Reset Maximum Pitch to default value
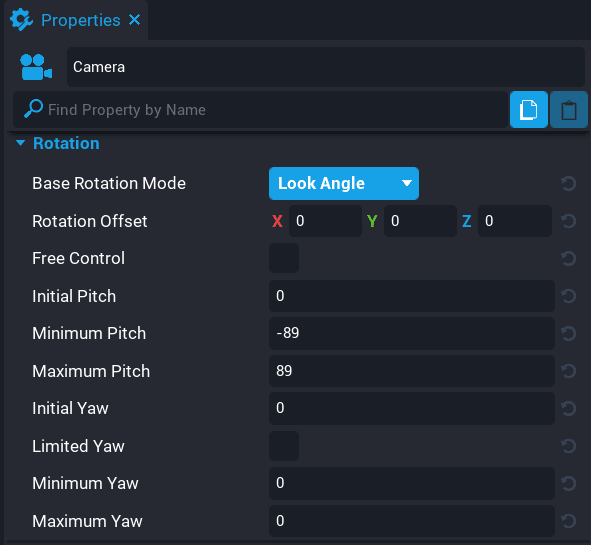 pyautogui.click(x=568, y=371)
